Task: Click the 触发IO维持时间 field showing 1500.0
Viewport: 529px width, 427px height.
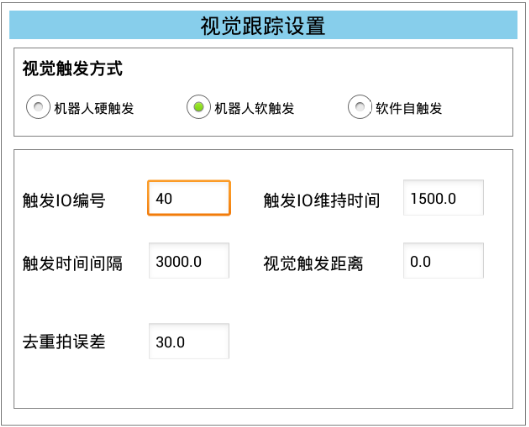Action: (443, 198)
